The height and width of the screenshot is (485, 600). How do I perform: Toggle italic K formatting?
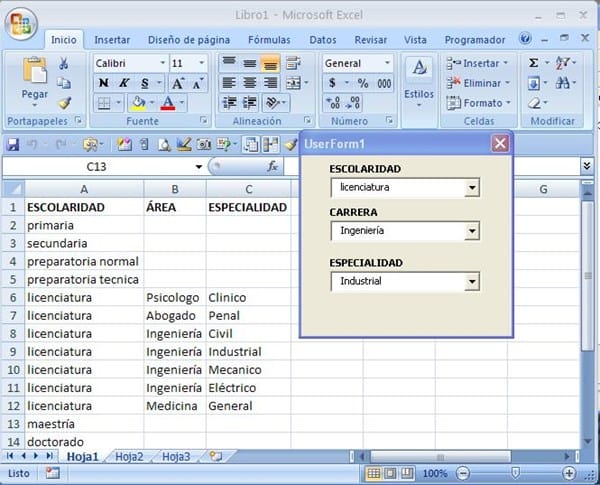click(x=124, y=83)
